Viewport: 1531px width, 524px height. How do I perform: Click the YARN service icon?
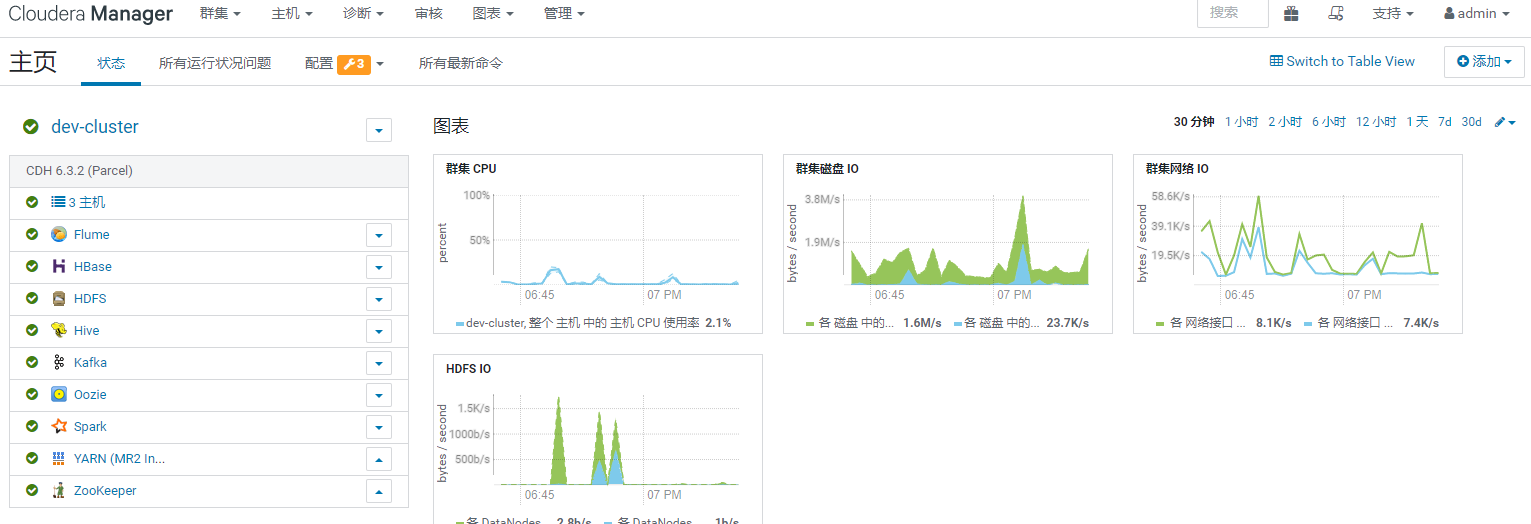coord(59,458)
